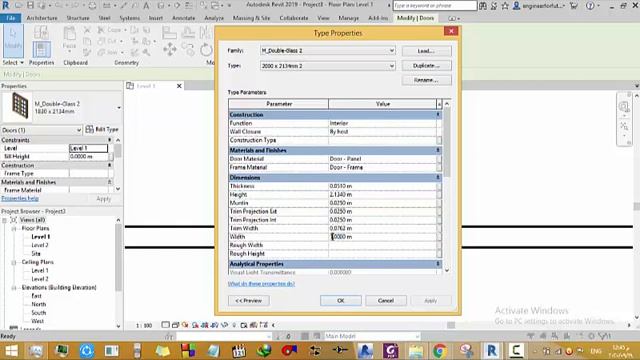The height and width of the screenshot is (360, 640).
Task: Click the Revit icon on the Windows taskbar
Action: pyautogui.click(x=491, y=351)
